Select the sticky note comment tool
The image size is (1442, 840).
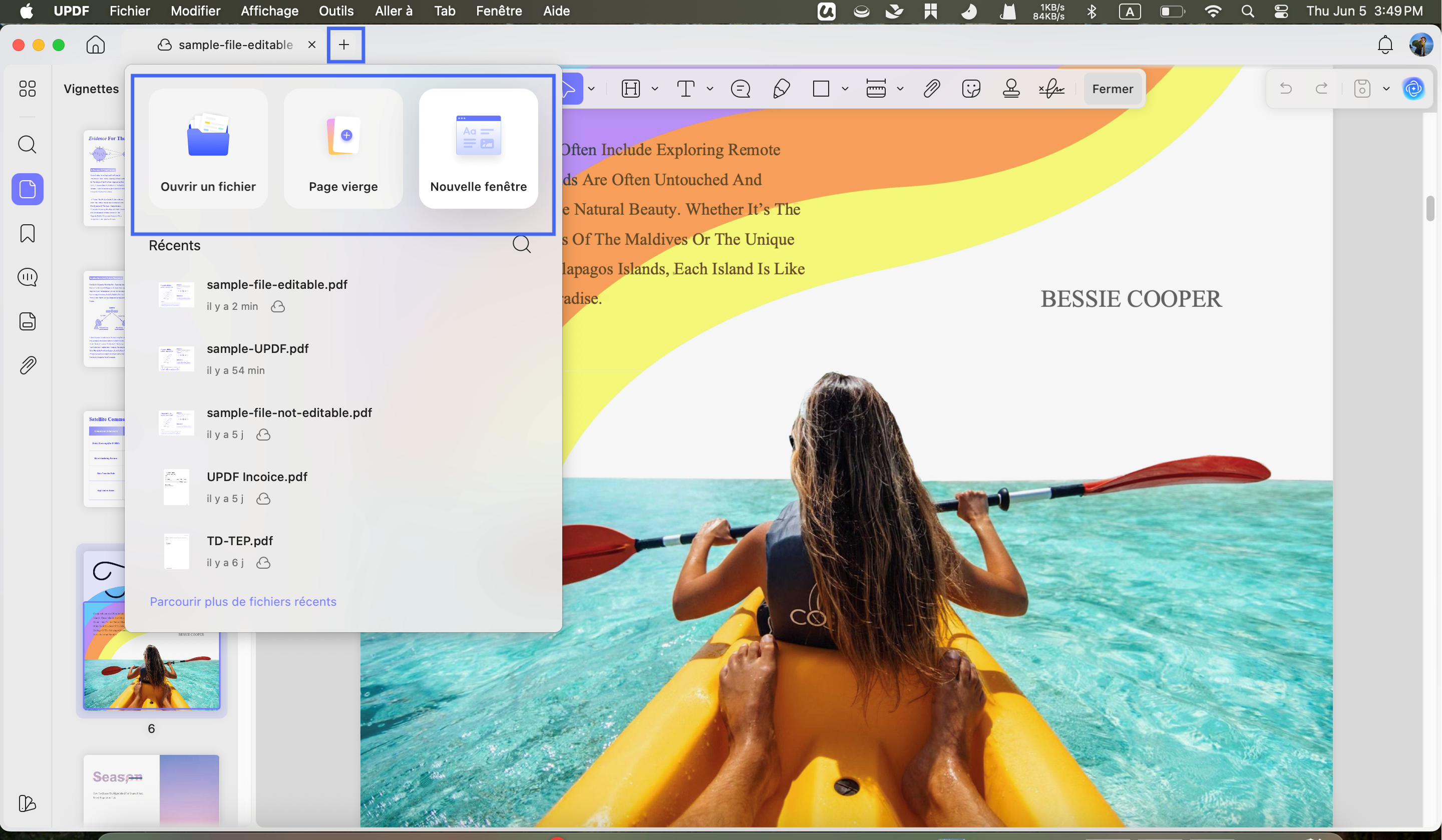(741, 89)
